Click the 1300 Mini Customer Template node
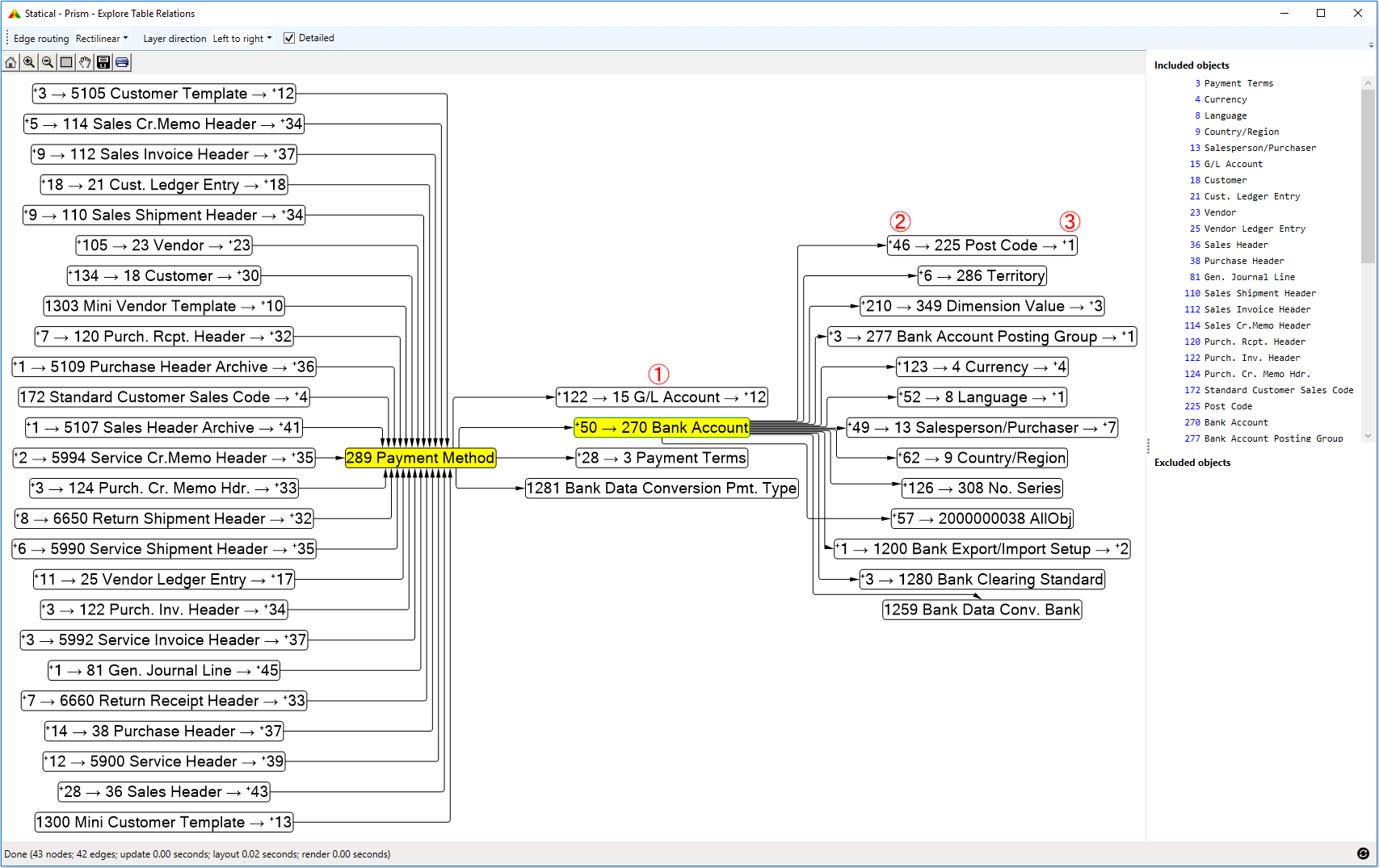 (164, 822)
